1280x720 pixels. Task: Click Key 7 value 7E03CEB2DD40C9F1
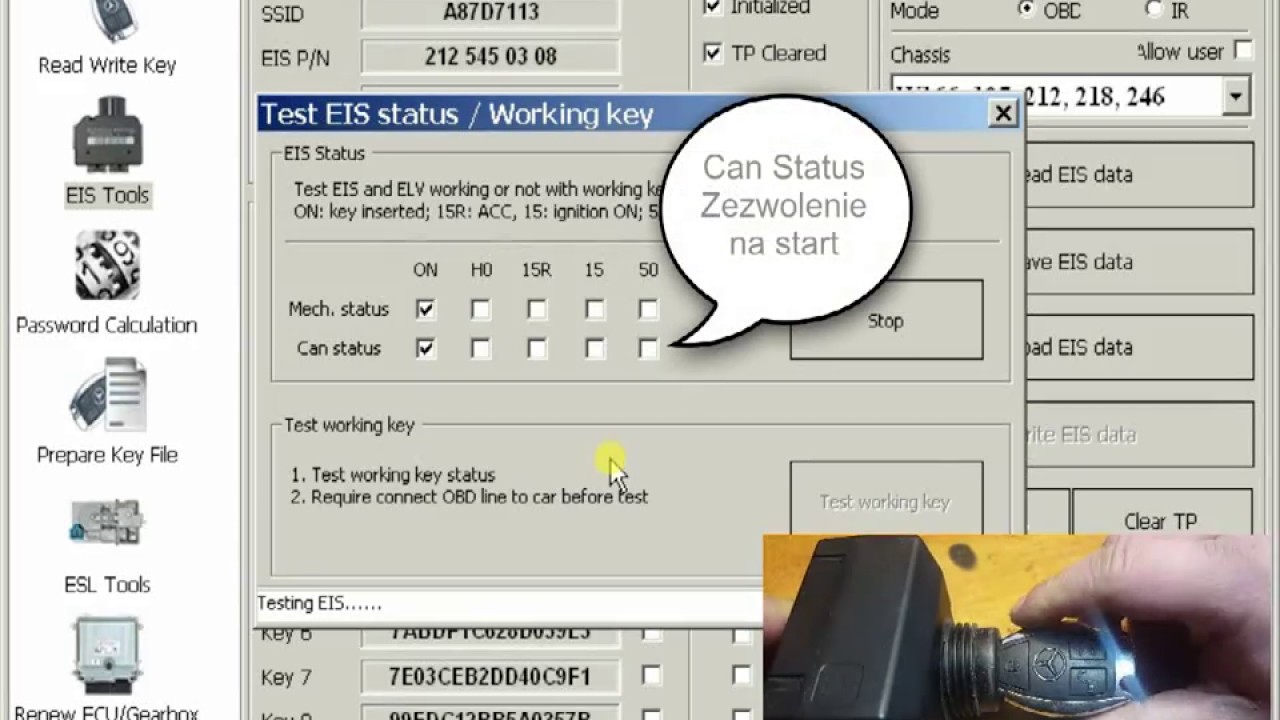(490, 677)
